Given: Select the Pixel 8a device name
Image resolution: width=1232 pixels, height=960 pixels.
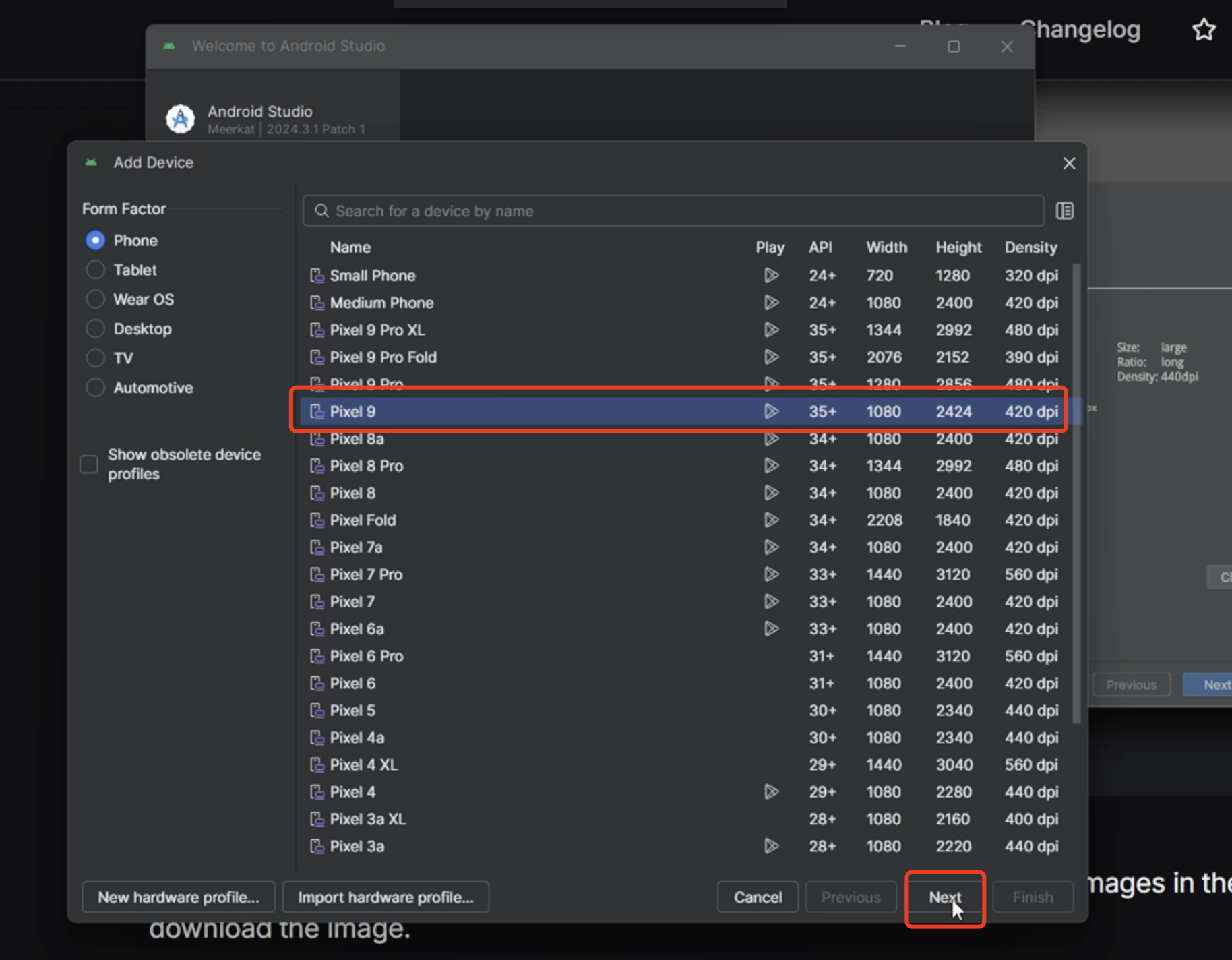Looking at the screenshot, I should [x=357, y=439].
